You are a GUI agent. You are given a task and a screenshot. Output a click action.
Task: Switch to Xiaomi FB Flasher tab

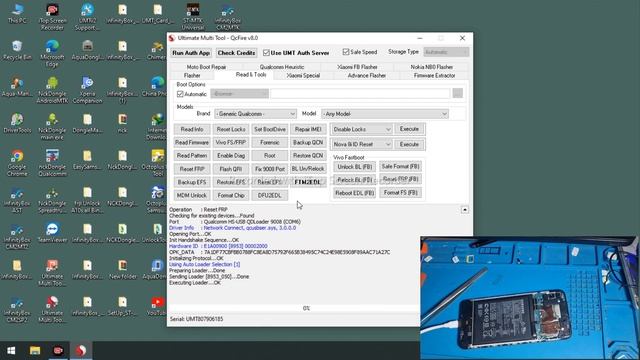(357, 67)
